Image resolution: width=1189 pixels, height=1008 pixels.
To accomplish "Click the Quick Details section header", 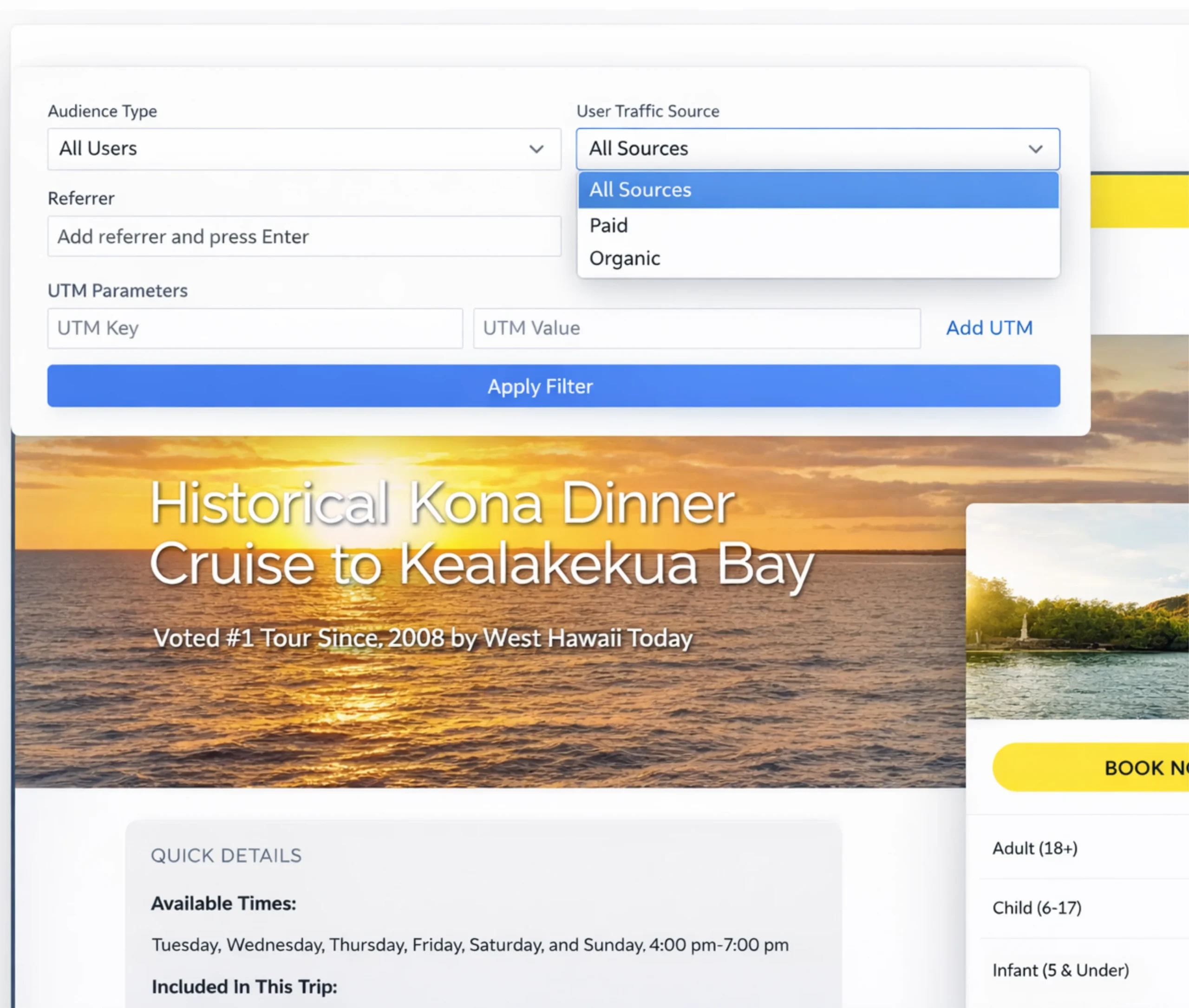I will click(x=226, y=855).
